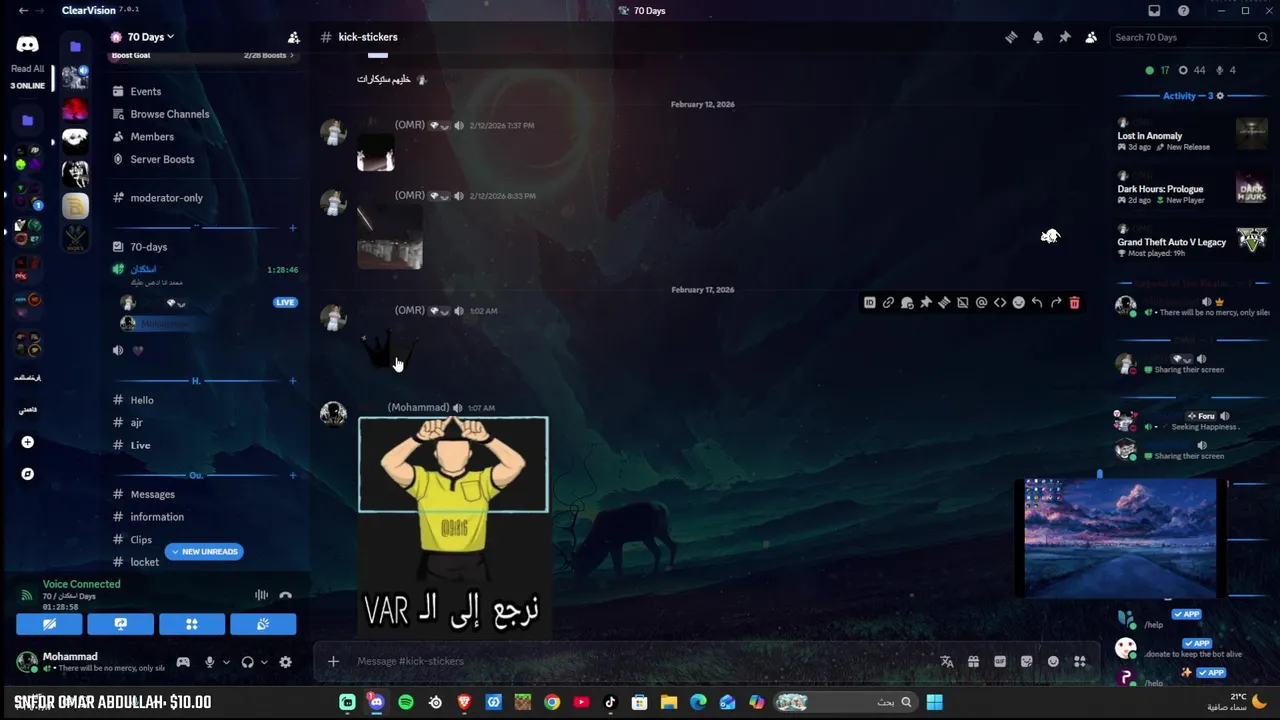Copy message ID icon
This screenshot has height=720, width=1280.
pos(870,303)
